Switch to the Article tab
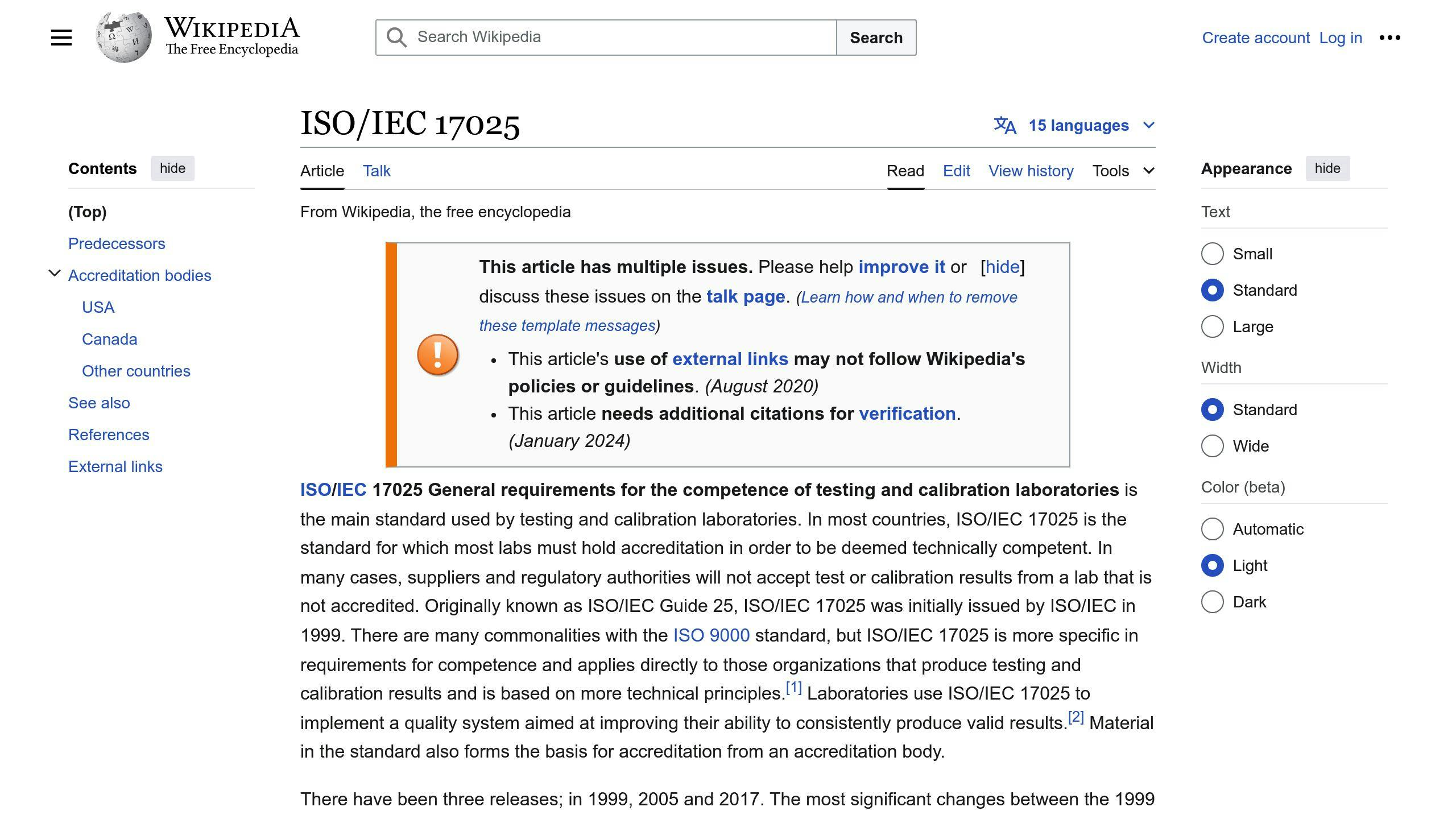The image size is (1456, 819). point(322,171)
